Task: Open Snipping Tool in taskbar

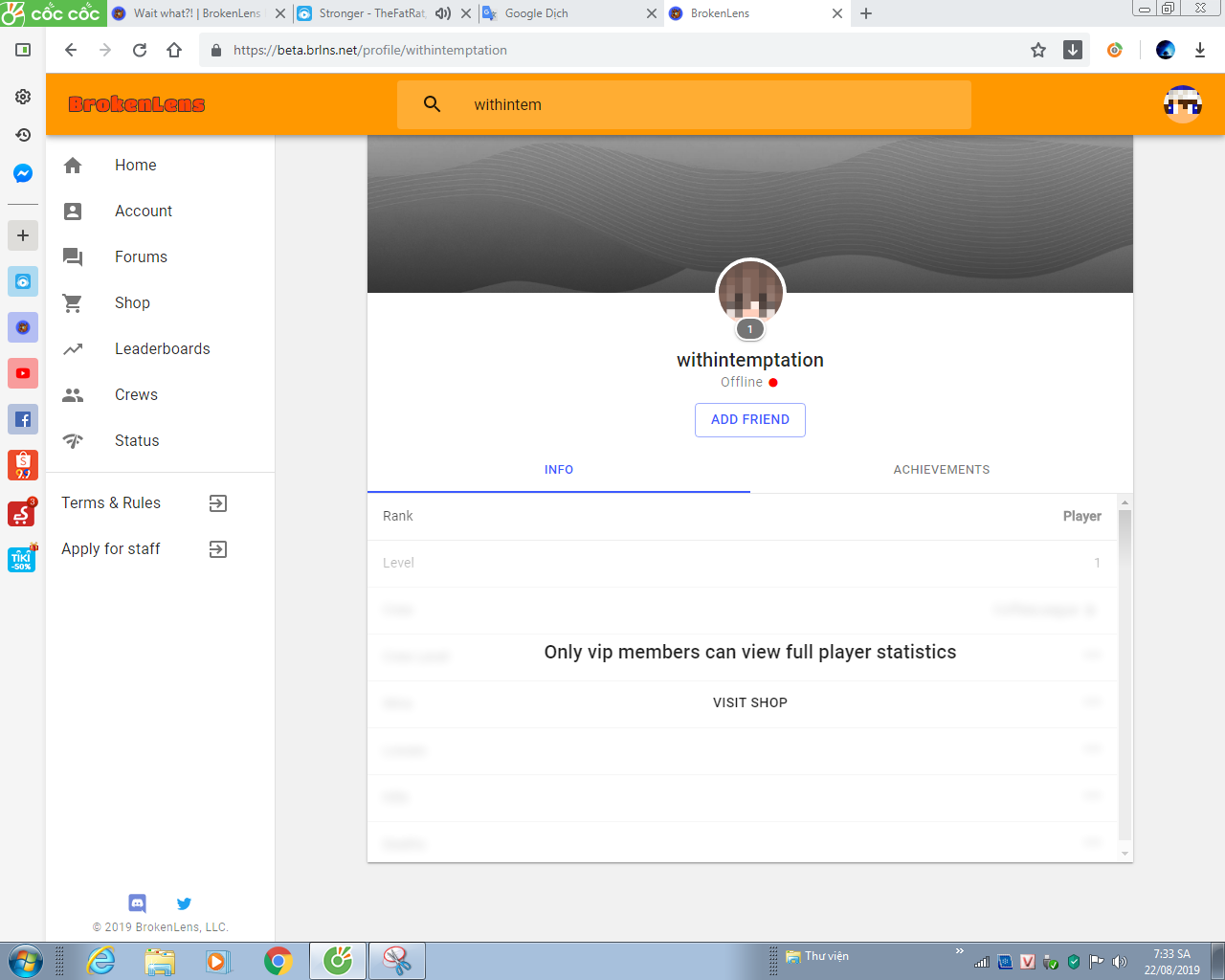Action: pos(396,961)
